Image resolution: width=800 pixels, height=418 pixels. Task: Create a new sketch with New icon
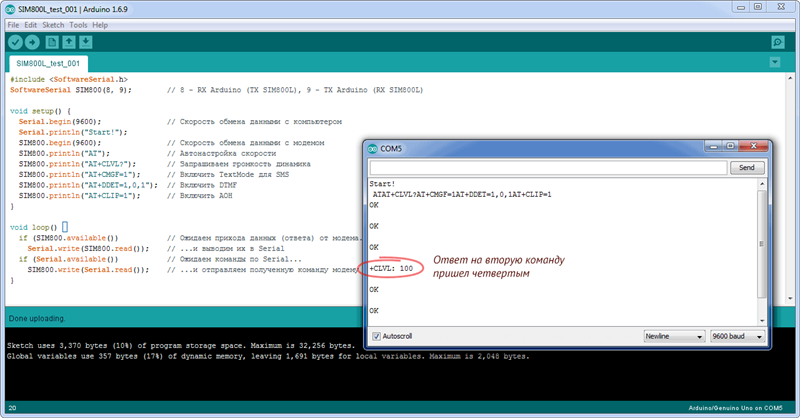click(x=51, y=42)
